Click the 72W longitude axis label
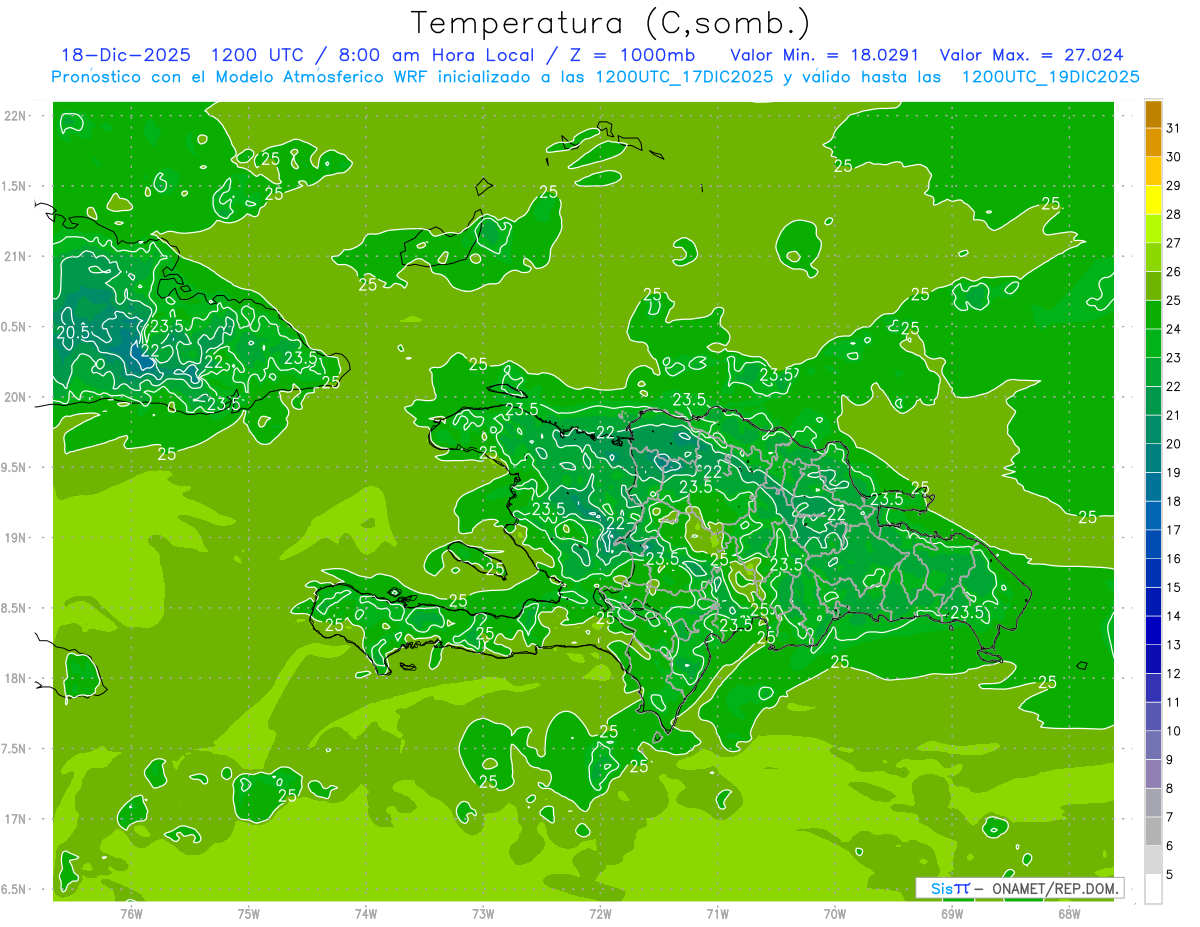1200x927 pixels. 600,913
